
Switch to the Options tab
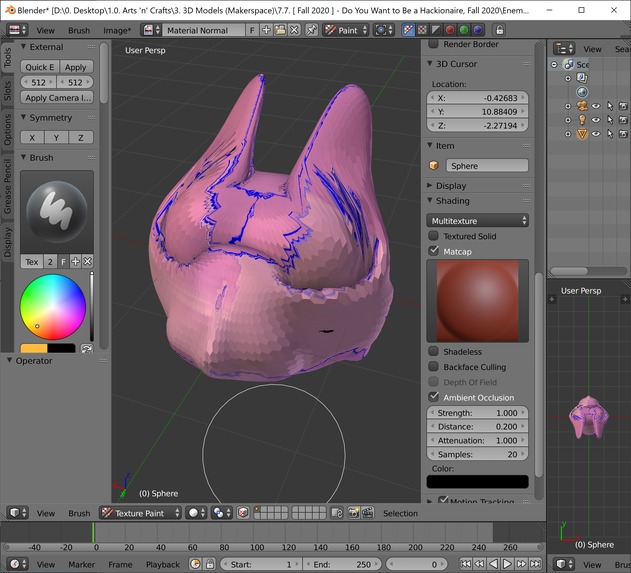pos(7,130)
